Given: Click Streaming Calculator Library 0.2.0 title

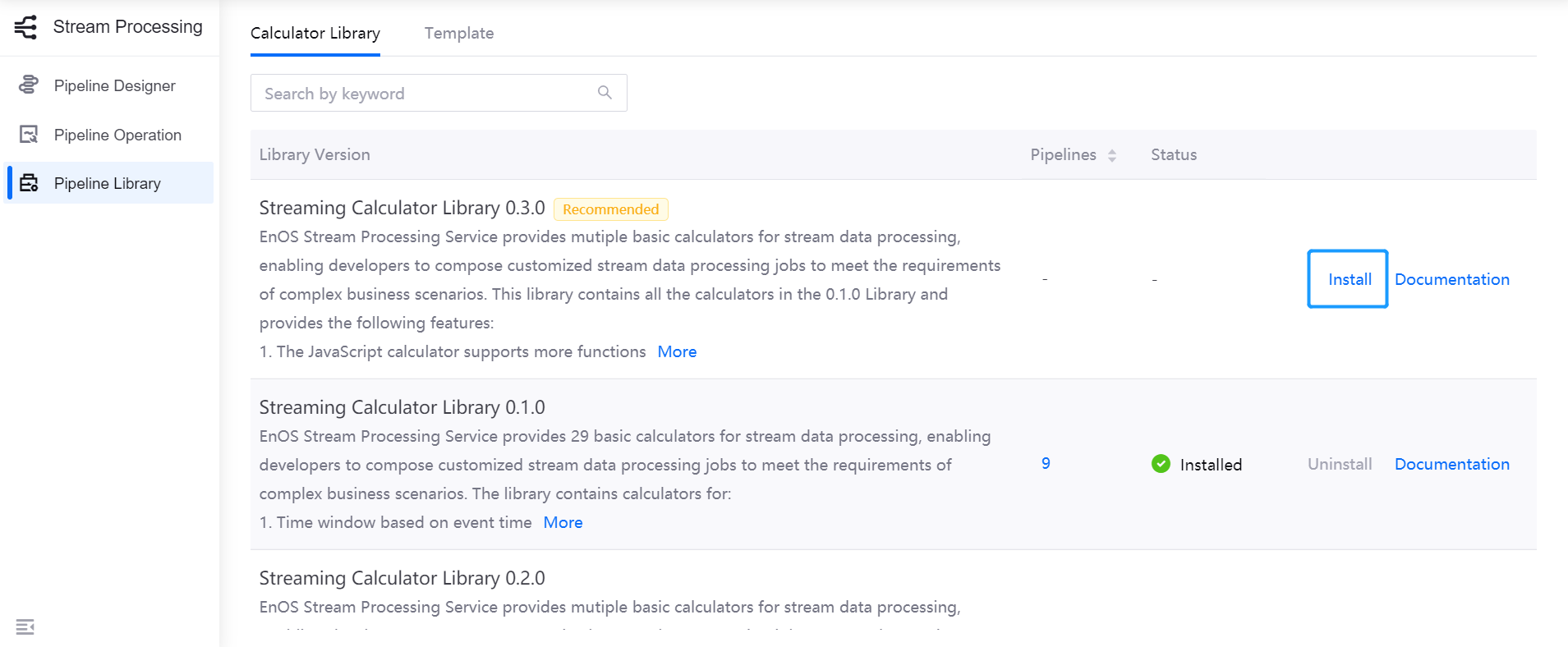Looking at the screenshot, I should click(402, 578).
